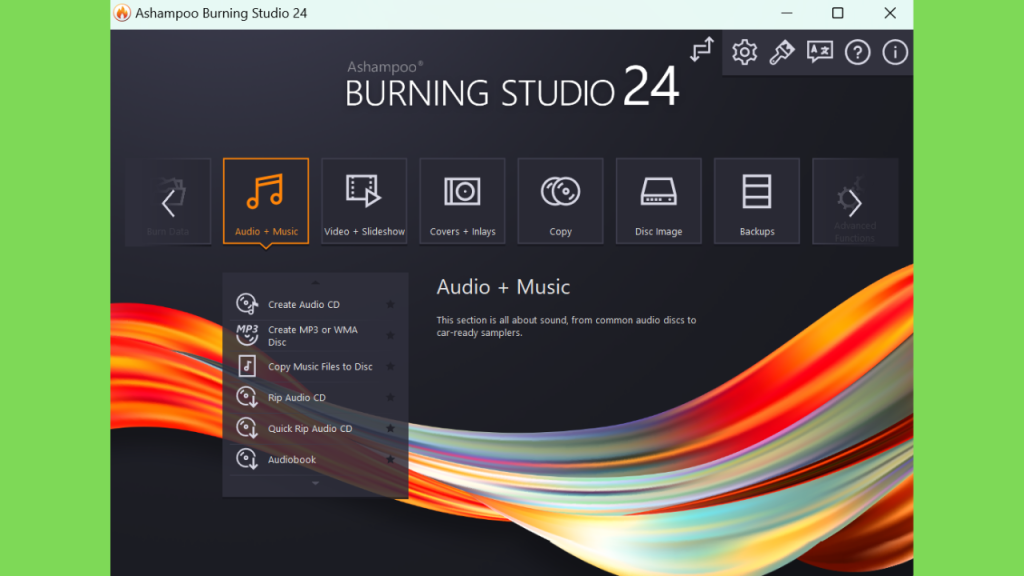
Task: Choose Create Audio CD
Action: 315,304
